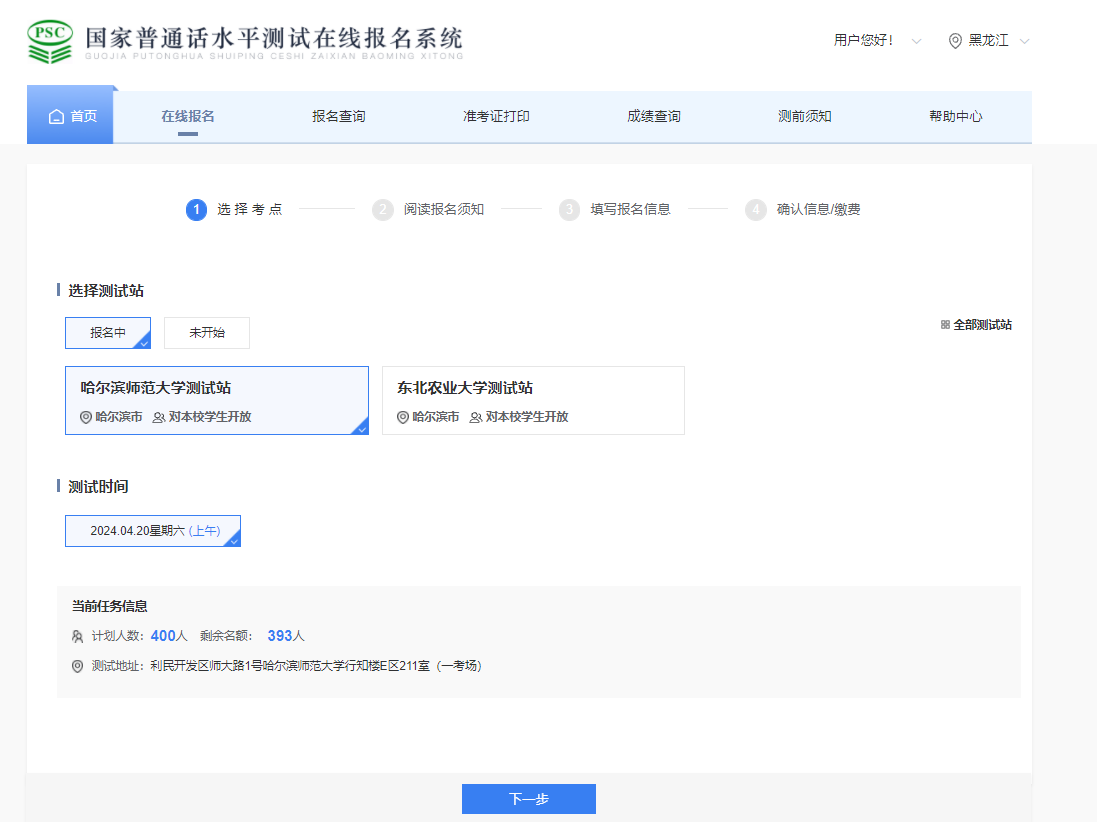1097x822 pixels.
Task: Click step 2 circle 阅读报名须知
Action: (383, 209)
